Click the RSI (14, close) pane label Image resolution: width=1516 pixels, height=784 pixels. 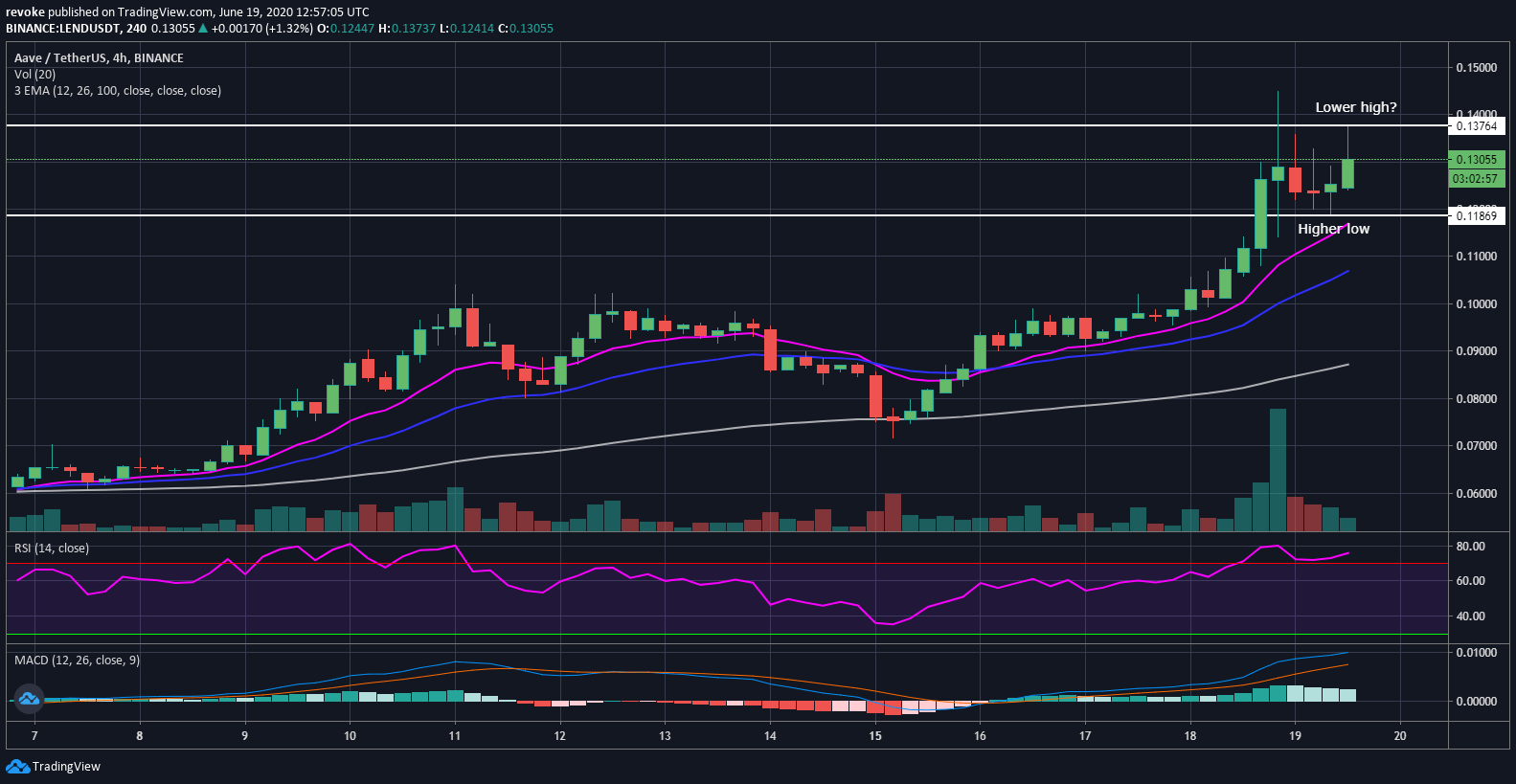pyautogui.click(x=51, y=549)
